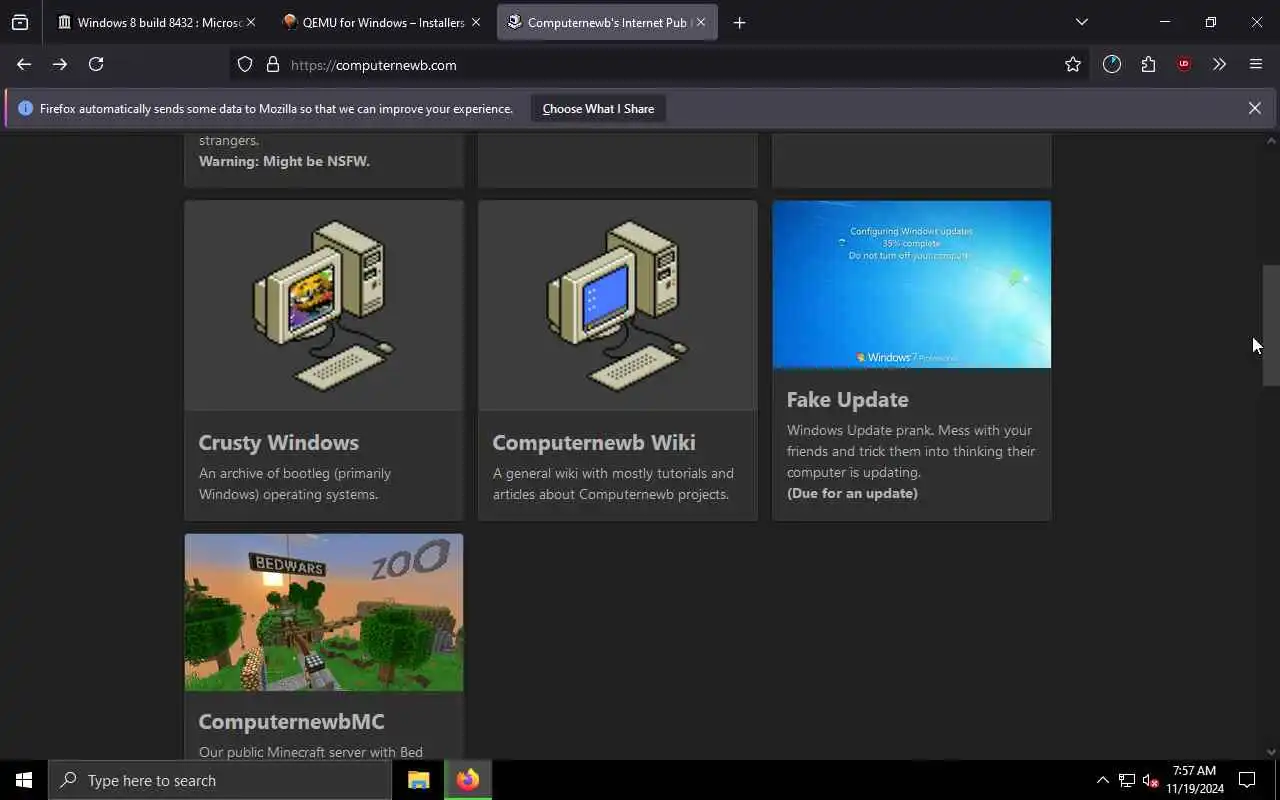Open the Fake Update Windows 7 screenshot
Viewport: 1280px width, 800px height.
tap(911, 285)
